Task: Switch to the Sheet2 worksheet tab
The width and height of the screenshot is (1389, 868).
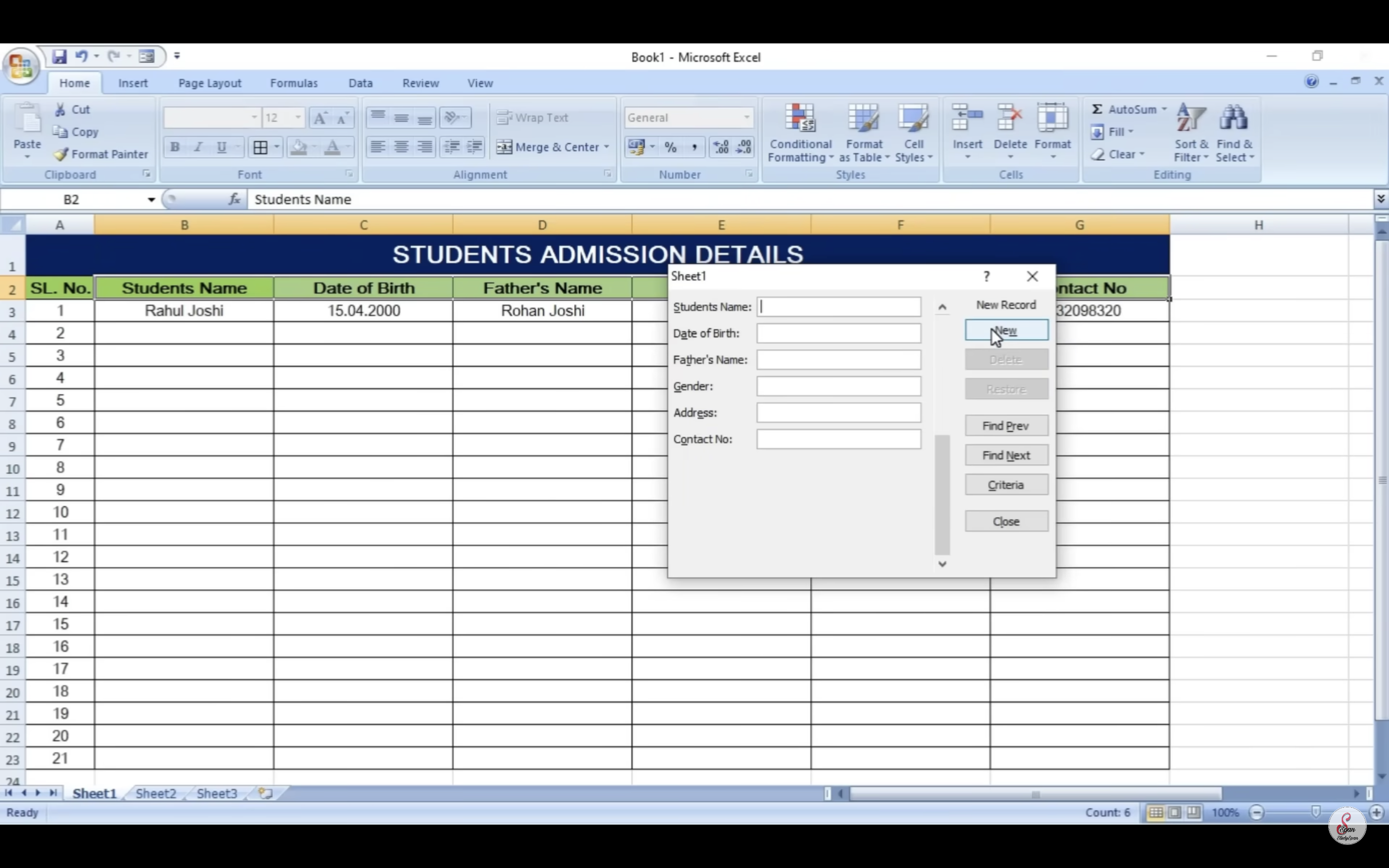Action: 156,793
